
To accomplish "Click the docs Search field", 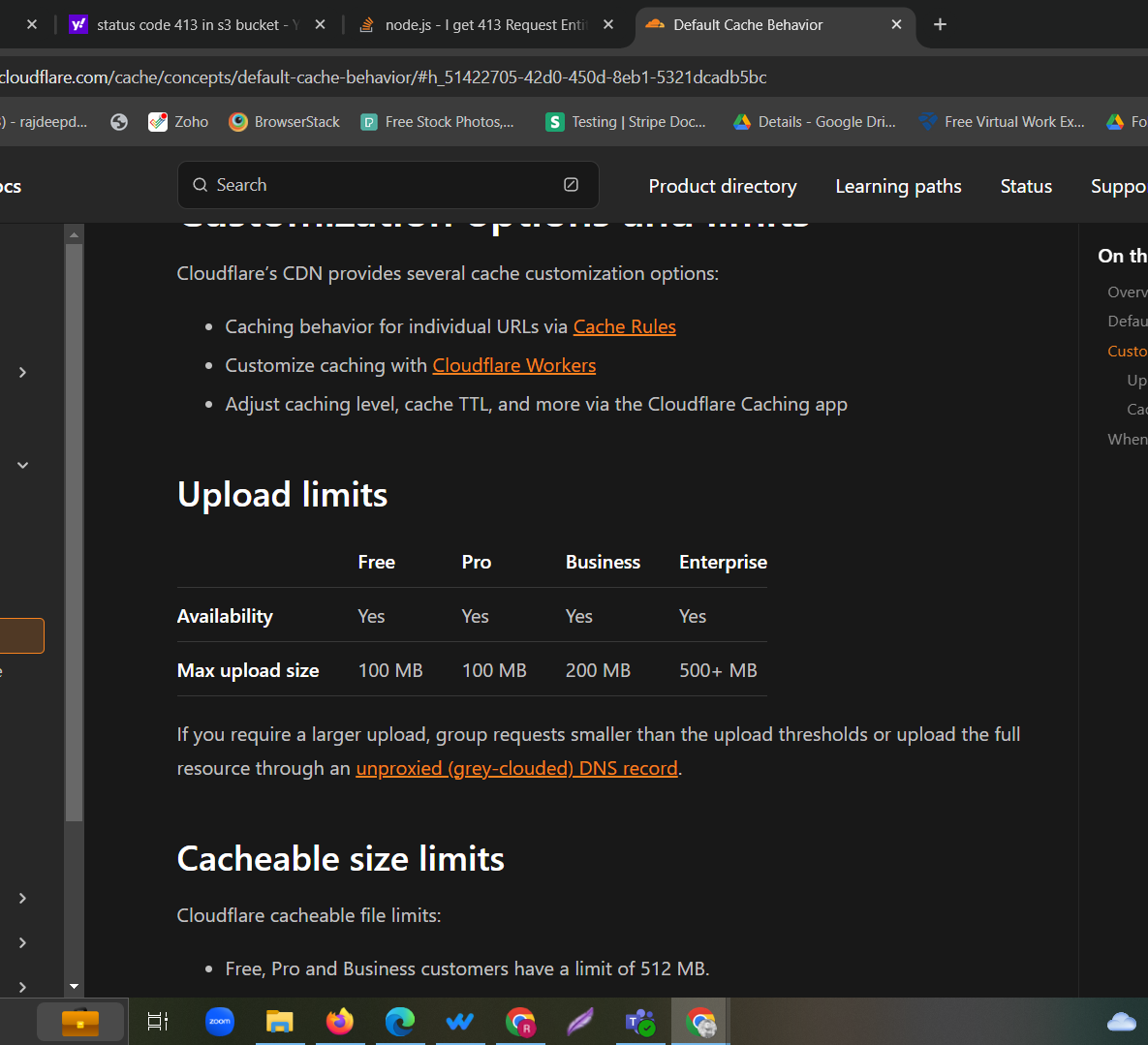I will click(378, 185).
